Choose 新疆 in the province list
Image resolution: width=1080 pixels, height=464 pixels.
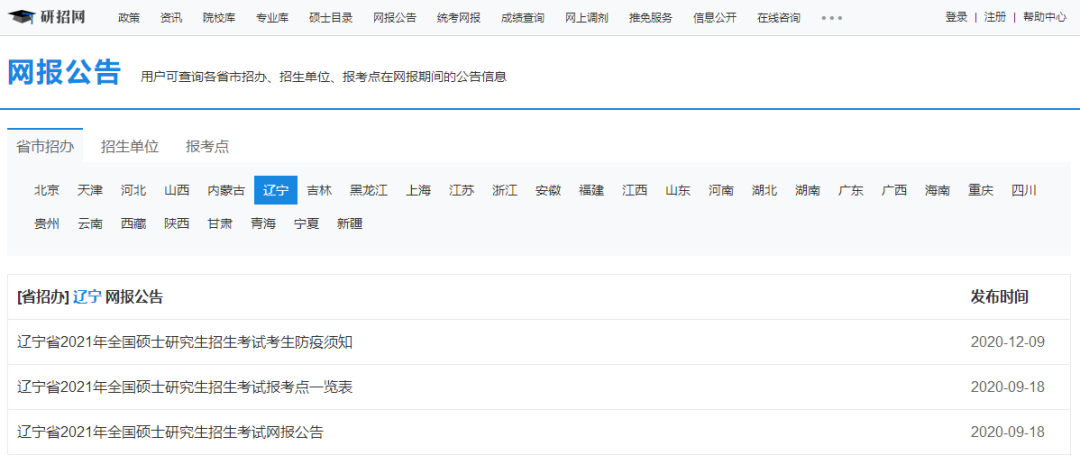[349, 224]
